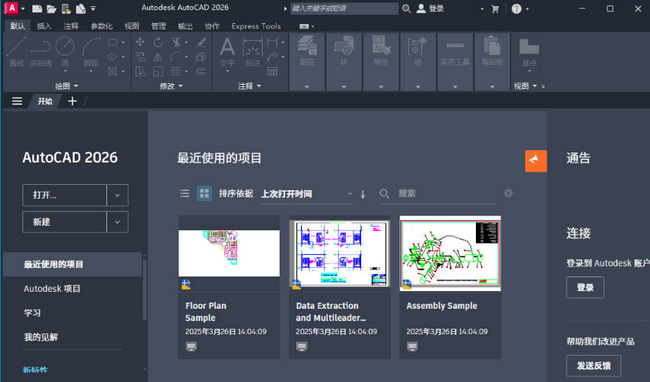This screenshot has width=650, height=382.
Task: Select the Scale tool icon
Action: click(x=158, y=71)
